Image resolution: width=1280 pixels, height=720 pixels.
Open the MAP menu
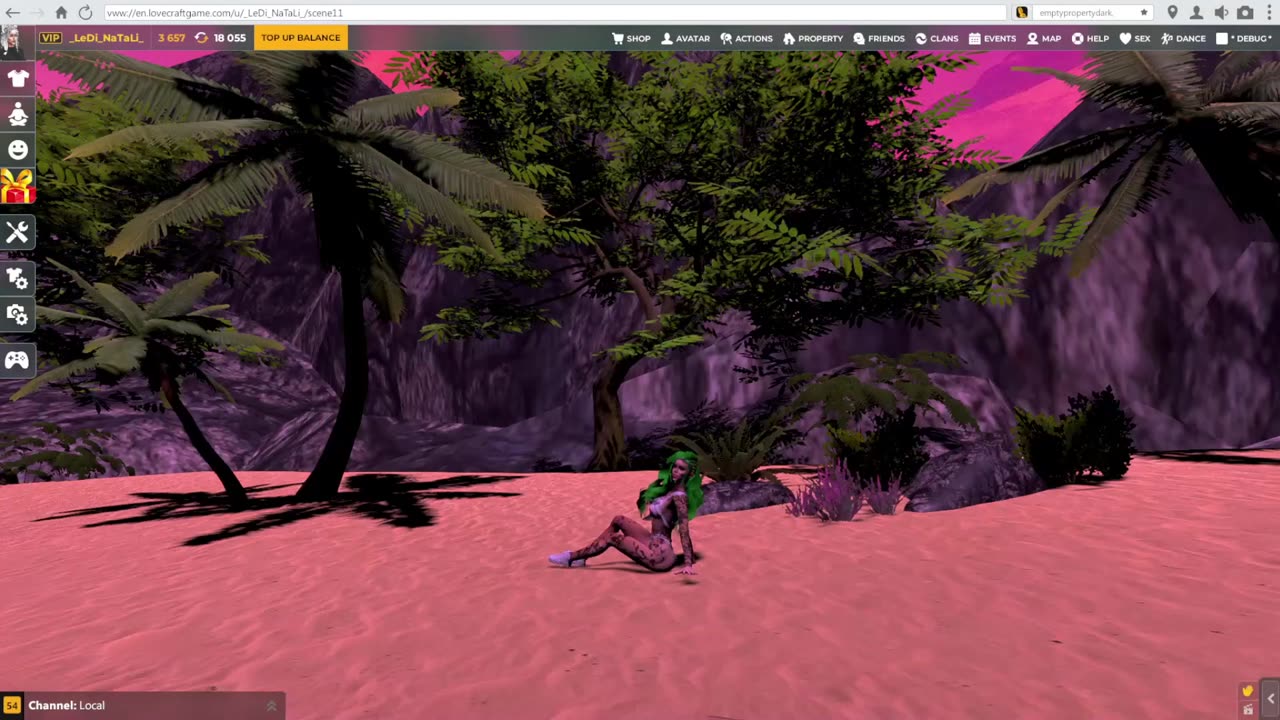pyautogui.click(x=1044, y=38)
